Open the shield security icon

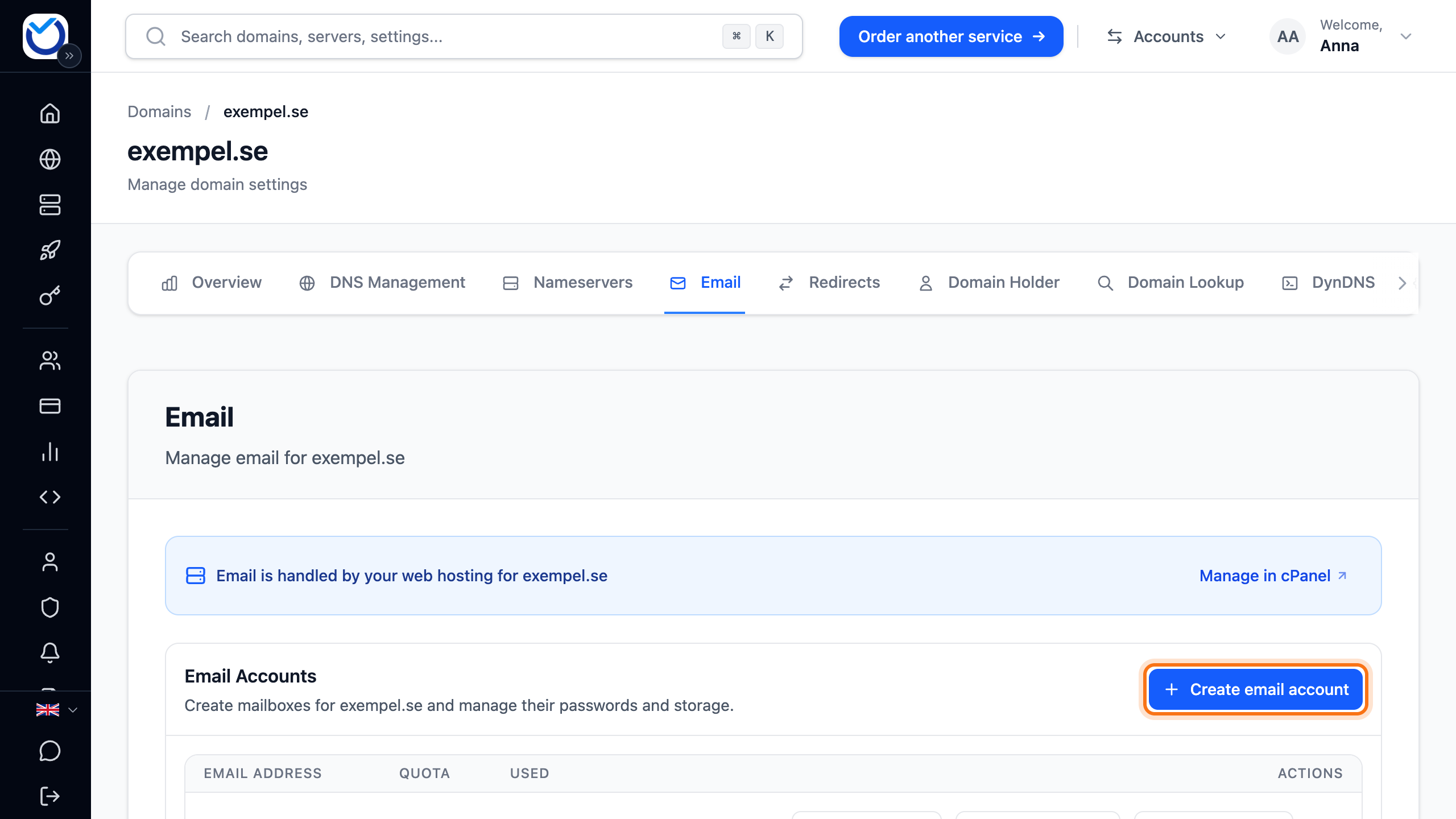(x=50, y=607)
